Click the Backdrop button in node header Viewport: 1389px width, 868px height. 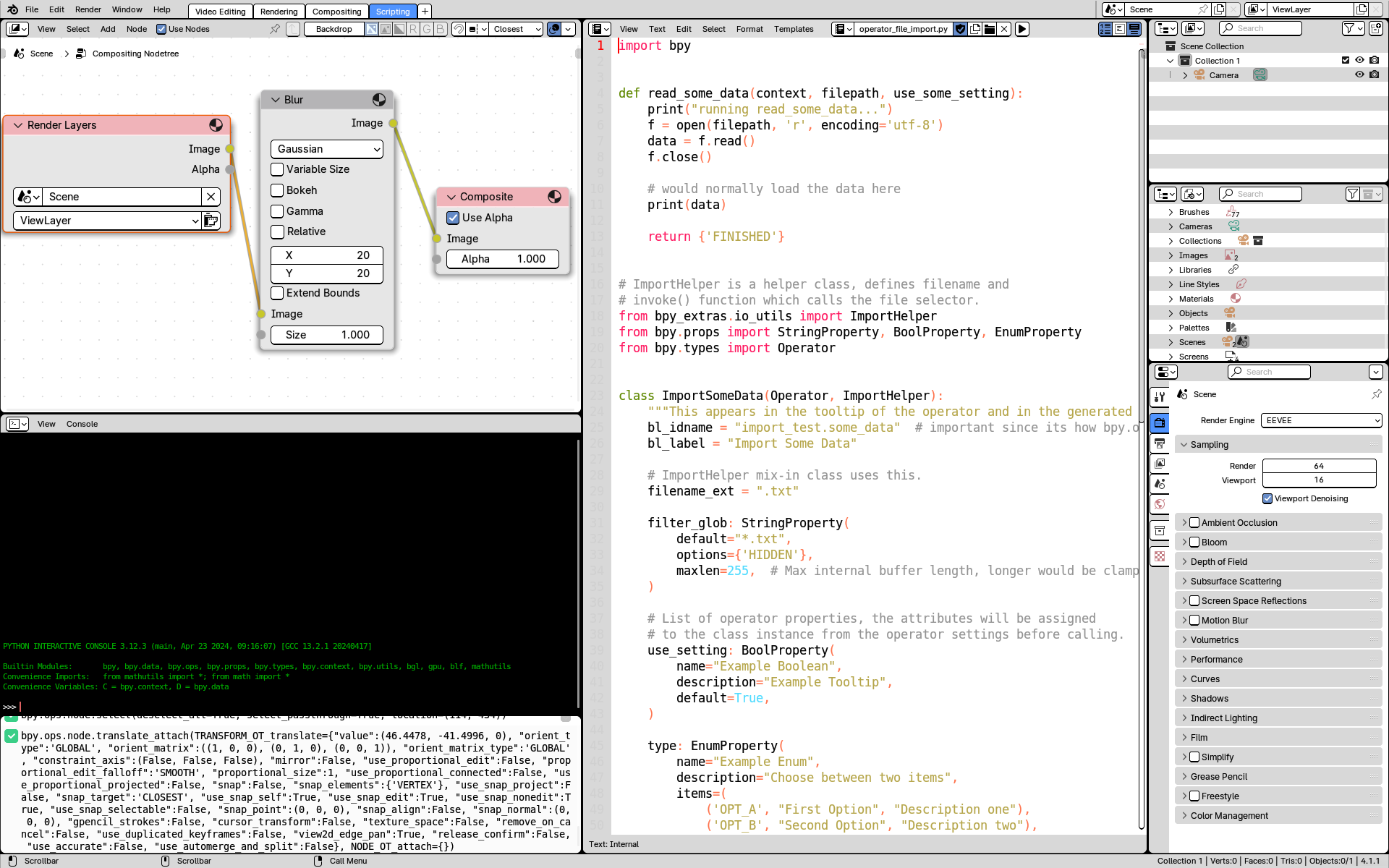point(334,29)
